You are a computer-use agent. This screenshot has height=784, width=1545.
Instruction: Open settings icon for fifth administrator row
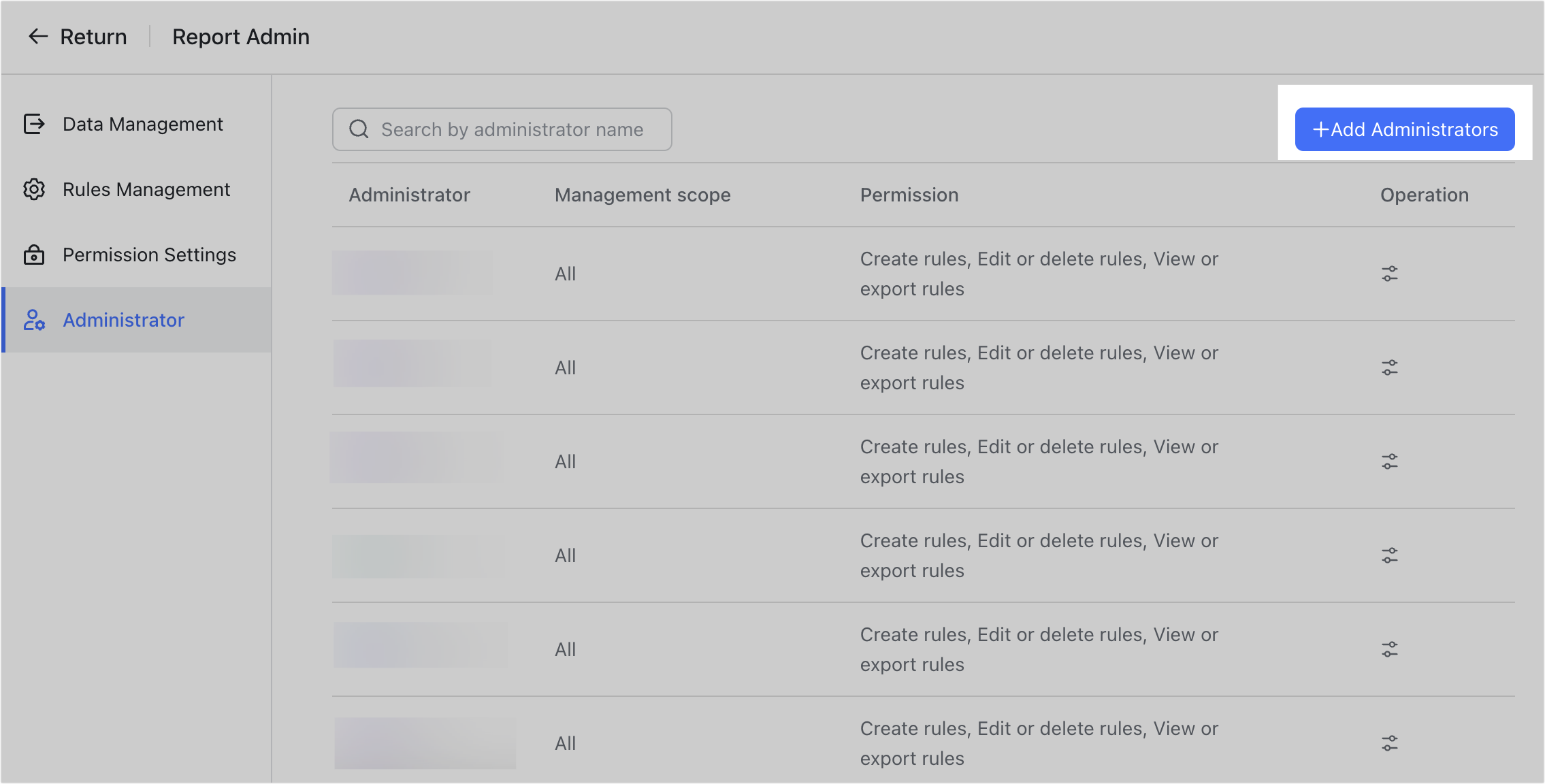(x=1389, y=649)
